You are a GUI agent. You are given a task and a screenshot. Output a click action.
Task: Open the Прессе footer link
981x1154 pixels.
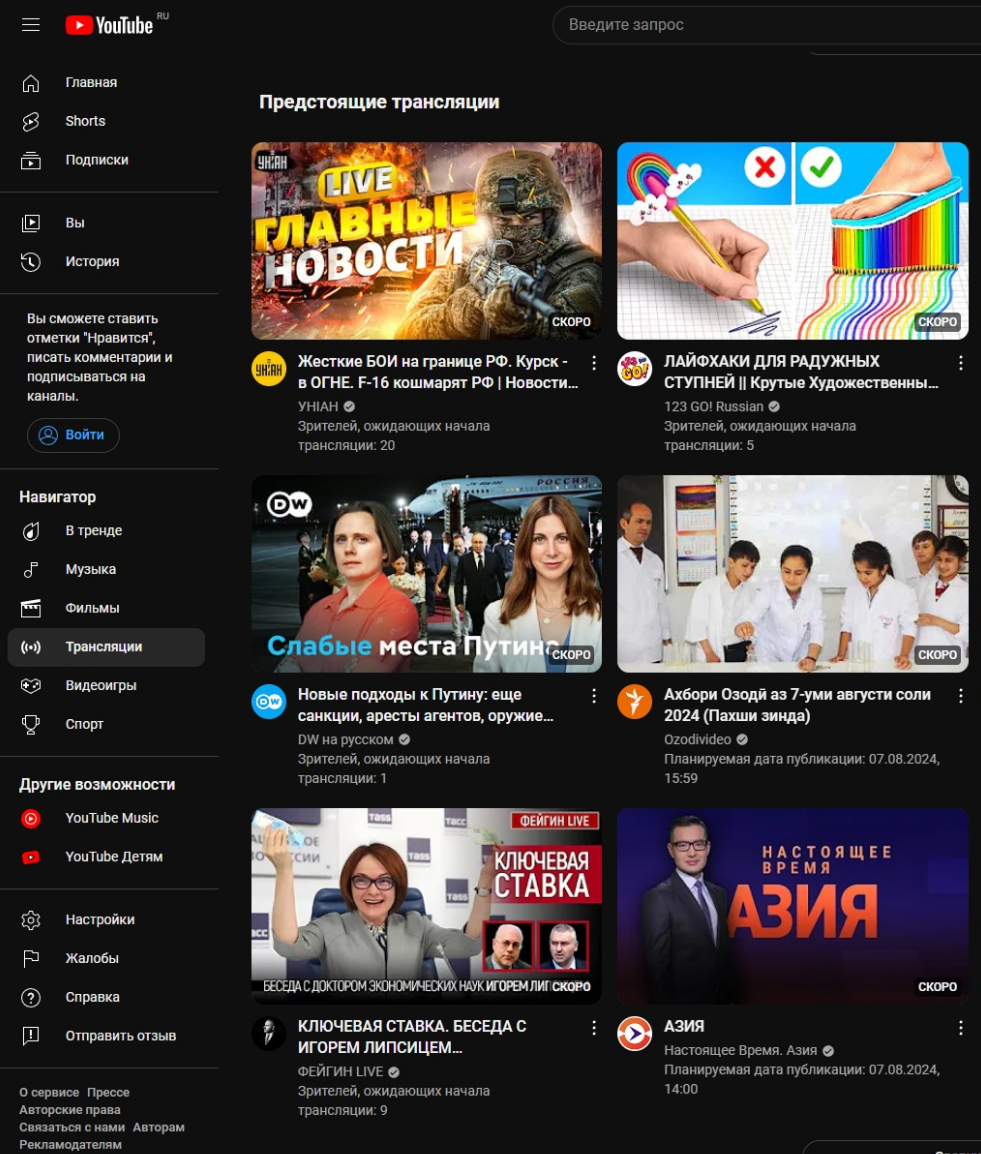108,1092
